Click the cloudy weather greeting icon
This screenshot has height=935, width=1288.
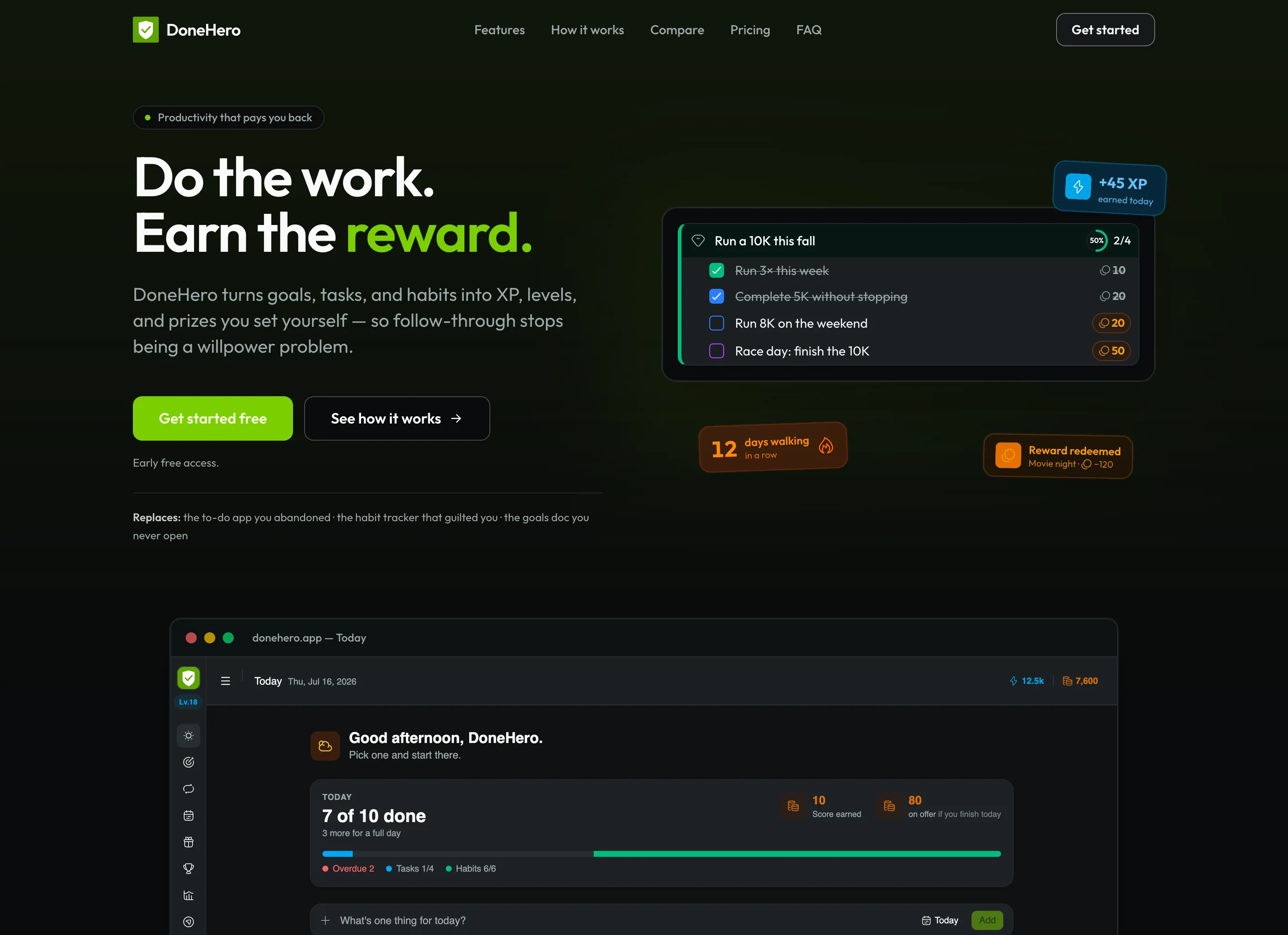[325, 745]
